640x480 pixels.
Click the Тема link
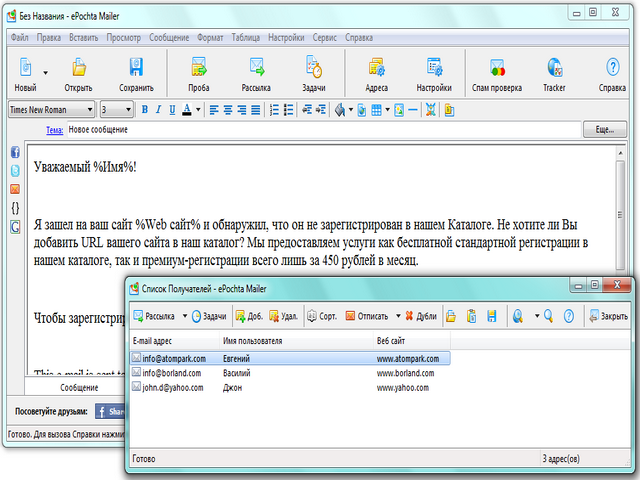coord(54,130)
